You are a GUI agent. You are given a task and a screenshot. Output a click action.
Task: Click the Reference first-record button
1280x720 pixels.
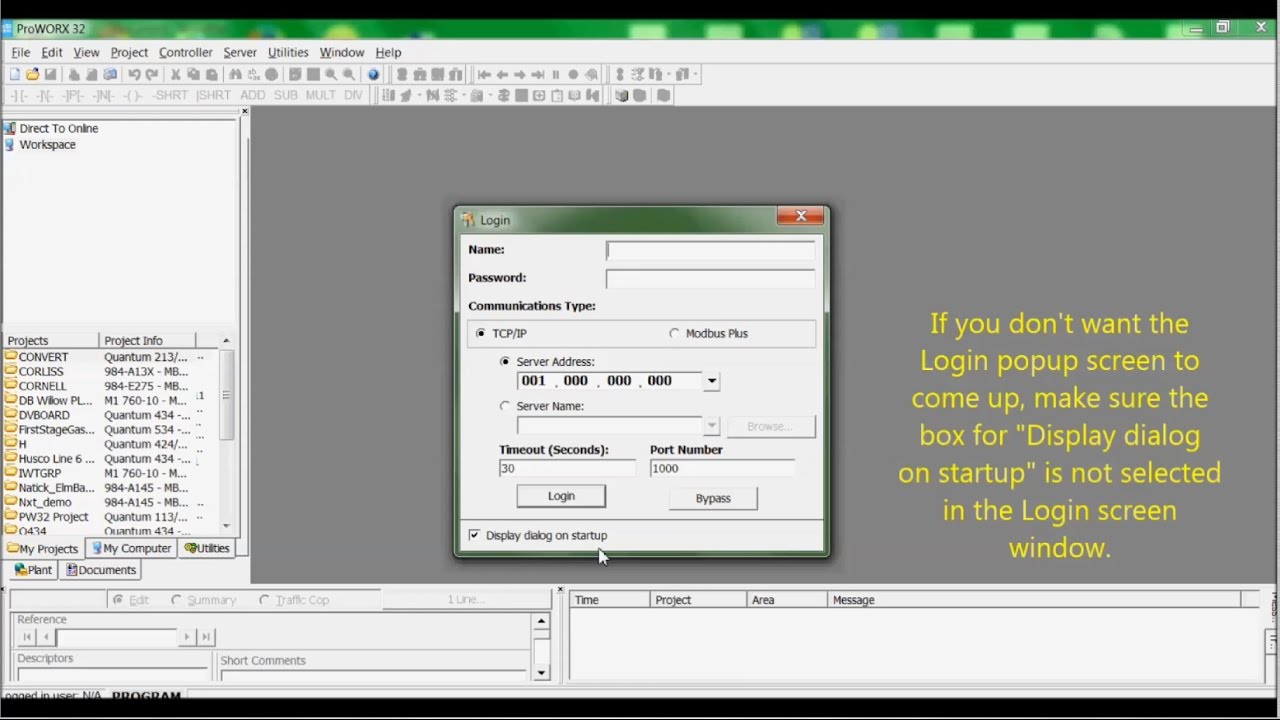(x=28, y=637)
